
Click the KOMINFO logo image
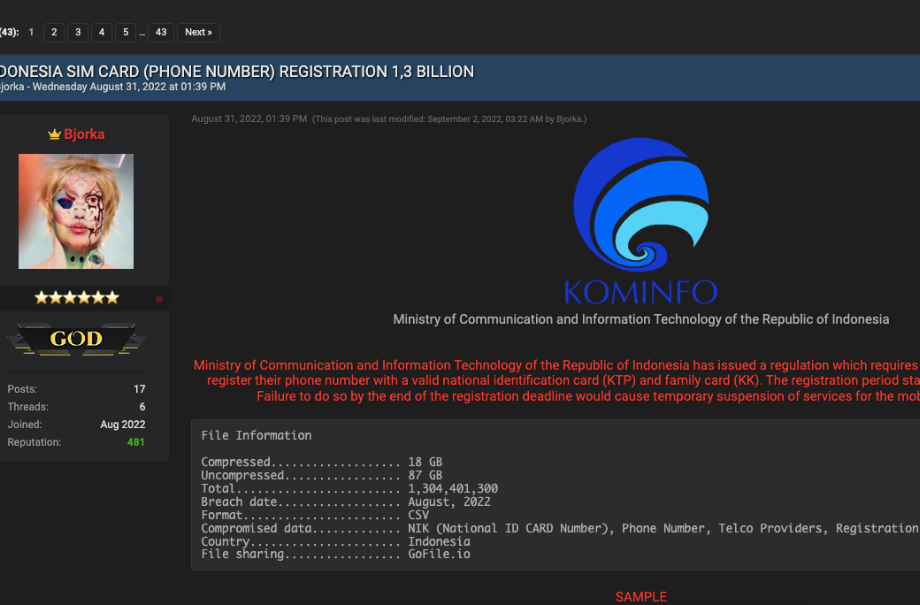point(641,221)
